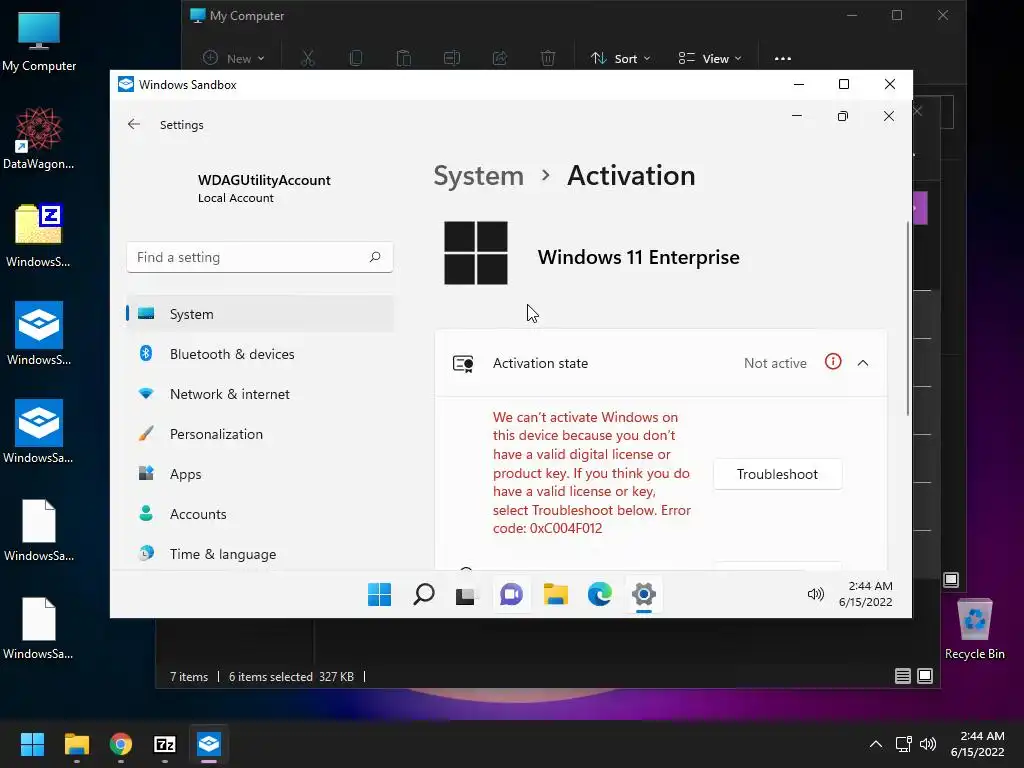Click Share icon in My Computer toolbar
The image size is (1024, 768).
point(500,58)
